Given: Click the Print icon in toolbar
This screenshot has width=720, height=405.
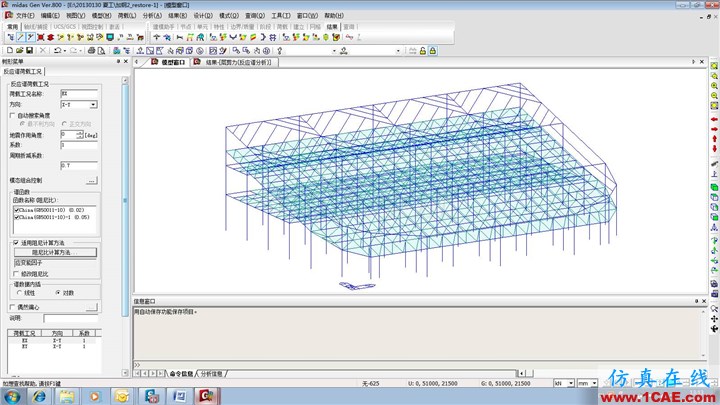Looking at the screenshot, I should tap(91, 51).
